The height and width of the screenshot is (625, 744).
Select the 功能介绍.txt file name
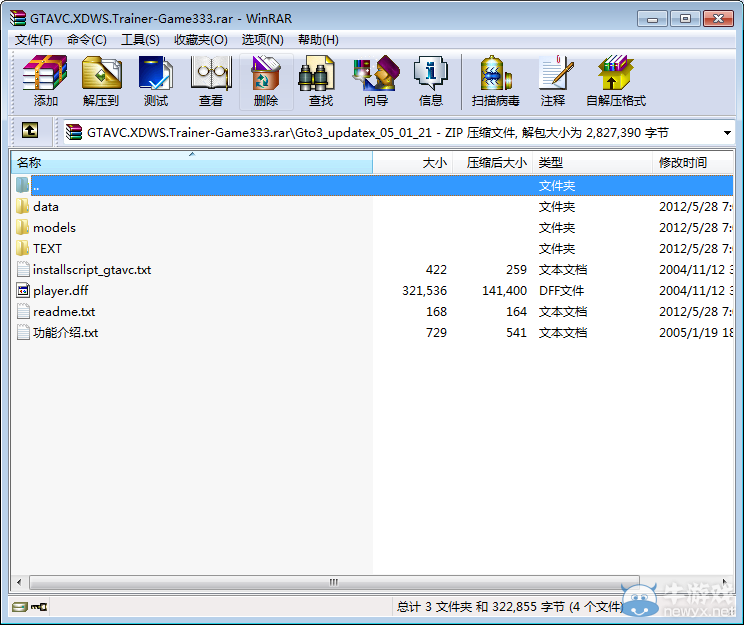pos(65,333)
